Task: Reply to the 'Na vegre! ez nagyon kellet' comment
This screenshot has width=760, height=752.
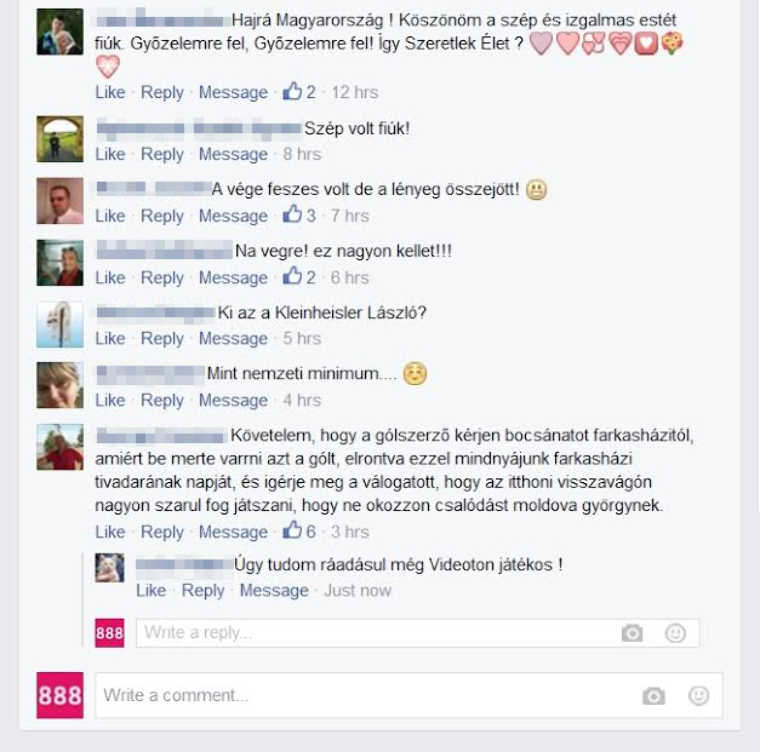Action: click(162, 278)
